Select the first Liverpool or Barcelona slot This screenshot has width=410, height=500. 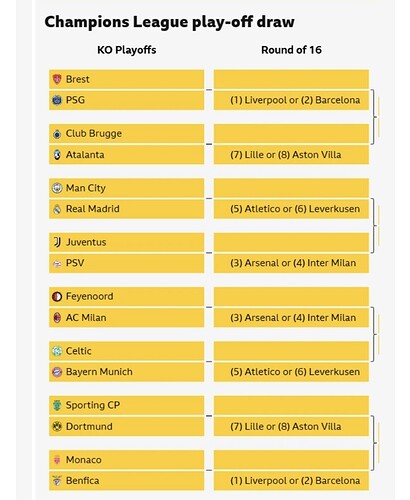[x=291, y=100]
